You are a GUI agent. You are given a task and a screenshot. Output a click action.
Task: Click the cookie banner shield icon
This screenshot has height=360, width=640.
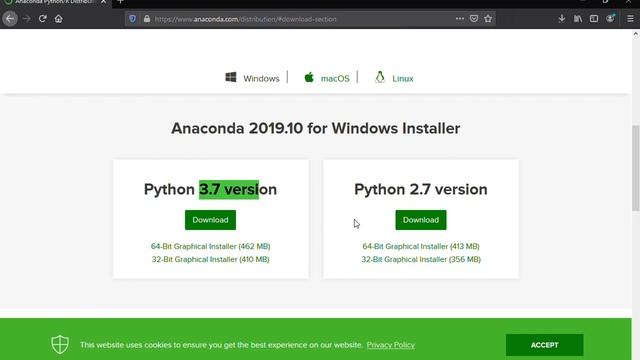pyautogui.click(x=60, y=344)
